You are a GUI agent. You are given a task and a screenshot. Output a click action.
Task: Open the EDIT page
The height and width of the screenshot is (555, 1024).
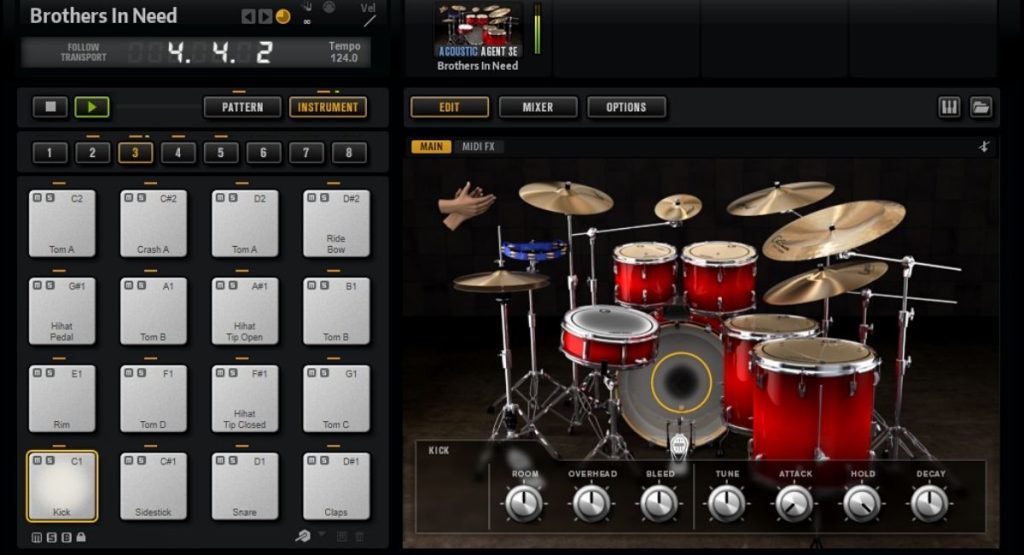[449, 107]
